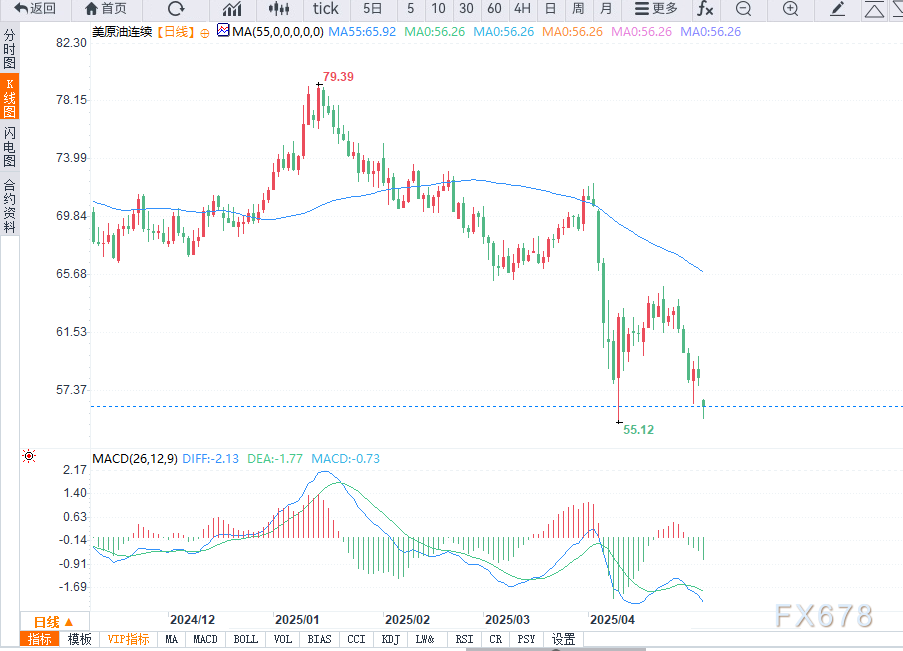Click the MACD(26,12,9) parameters label
The width and height of the screenshot is (903, 651).
click(135, 459)
